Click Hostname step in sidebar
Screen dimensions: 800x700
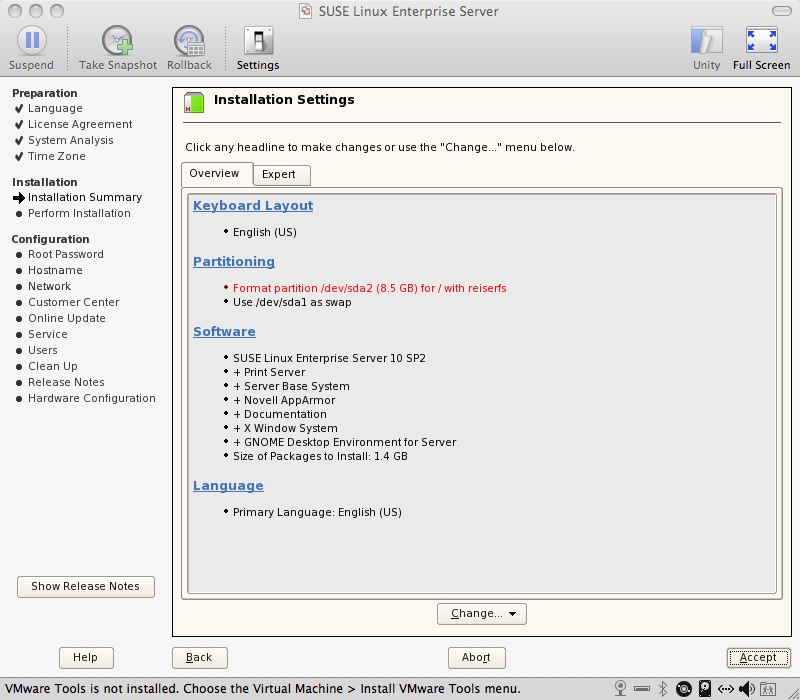[x=55, y=270]
